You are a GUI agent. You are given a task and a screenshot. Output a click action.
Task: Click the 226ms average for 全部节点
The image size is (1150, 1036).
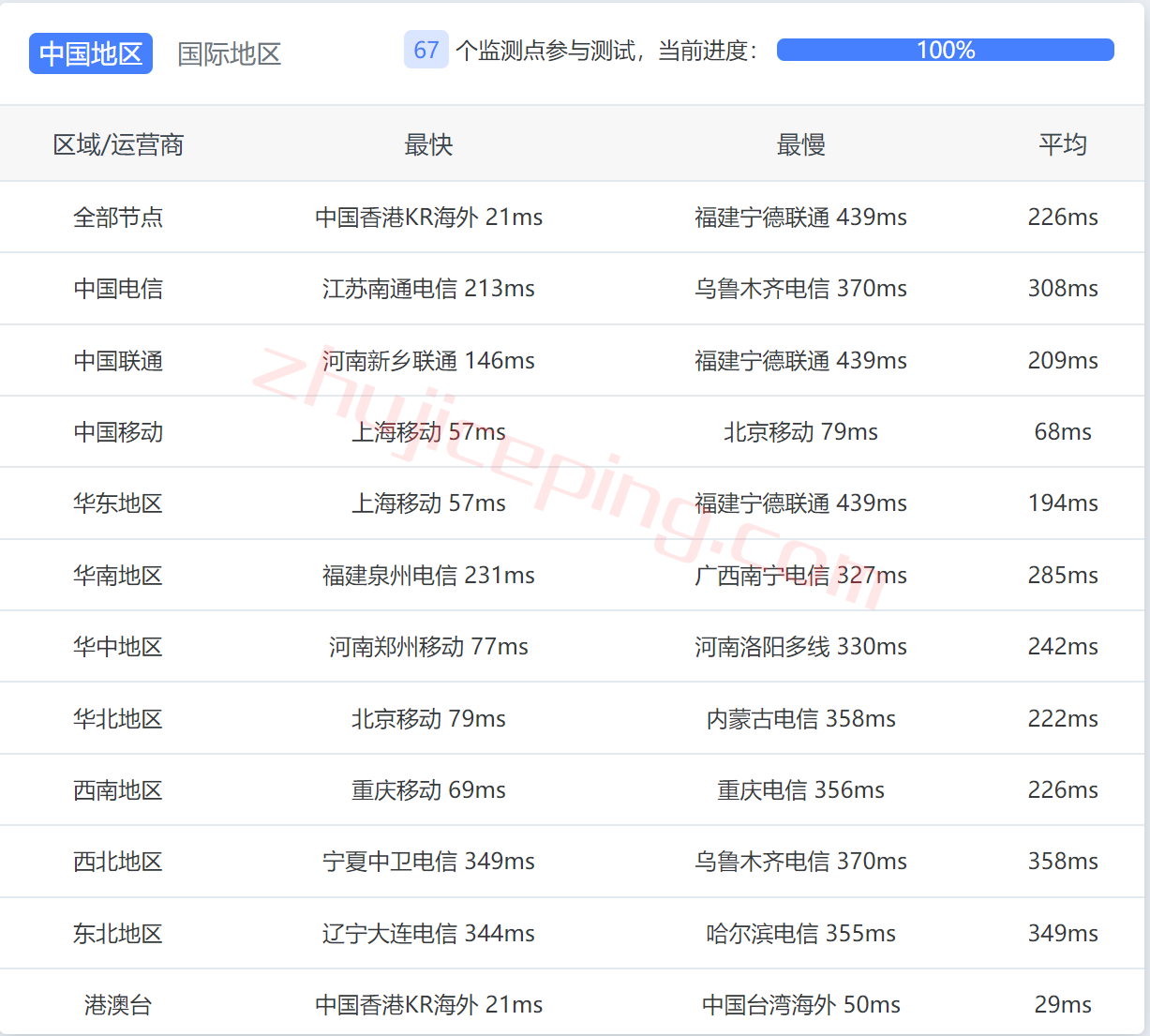pos(1064,217)
